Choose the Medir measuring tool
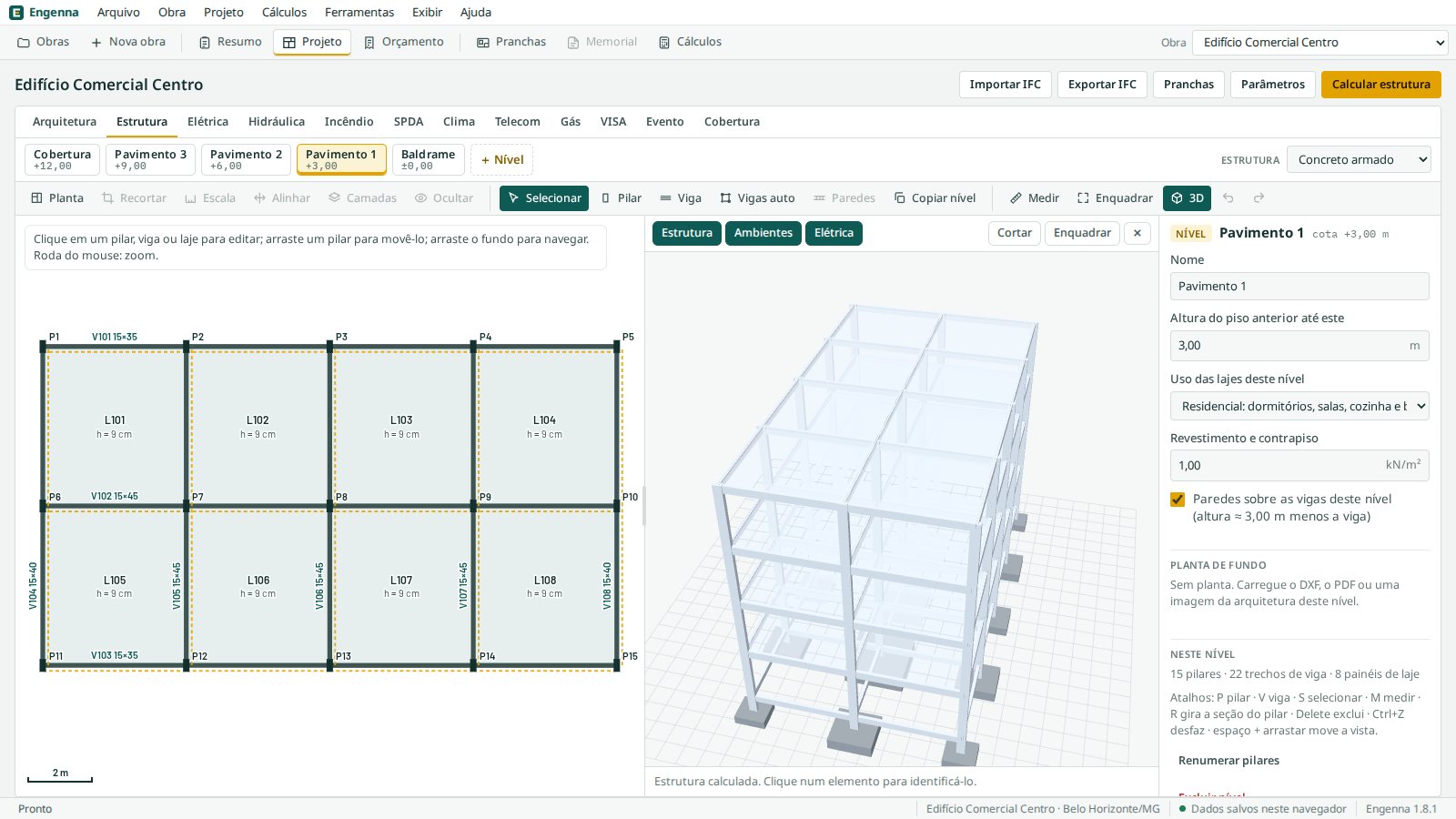This screenshot has width=1456, height=819. (1035, 198)
